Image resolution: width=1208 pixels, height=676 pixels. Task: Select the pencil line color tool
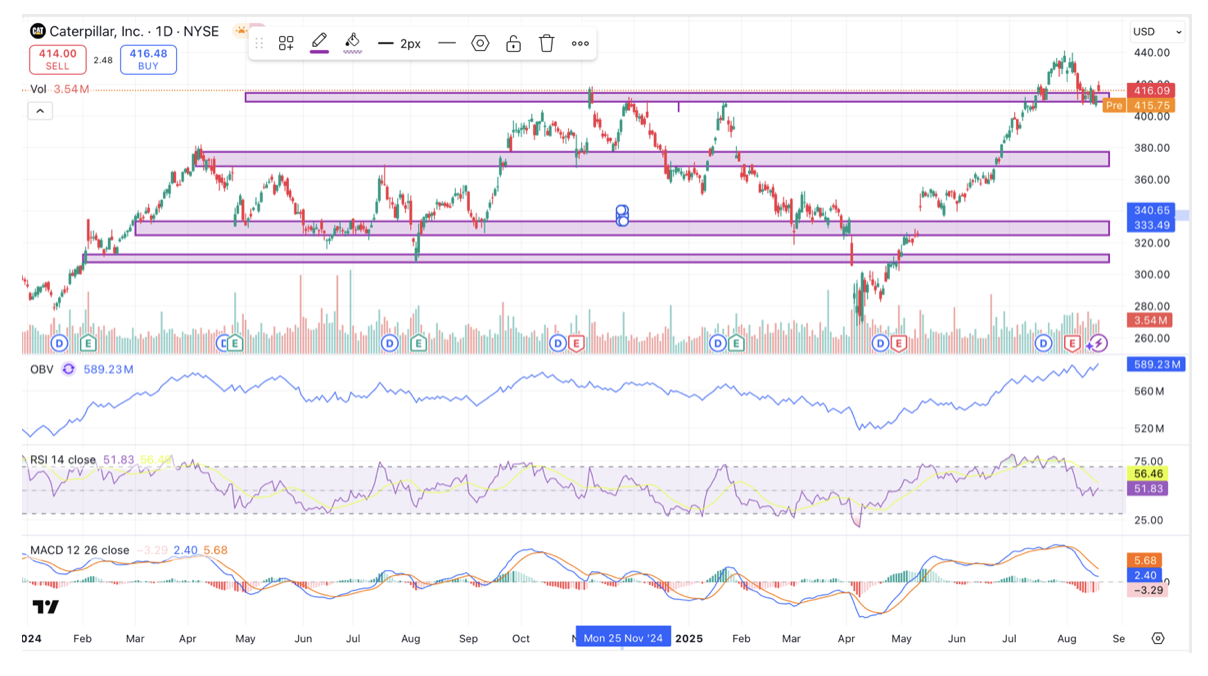[x=319, y=42]
